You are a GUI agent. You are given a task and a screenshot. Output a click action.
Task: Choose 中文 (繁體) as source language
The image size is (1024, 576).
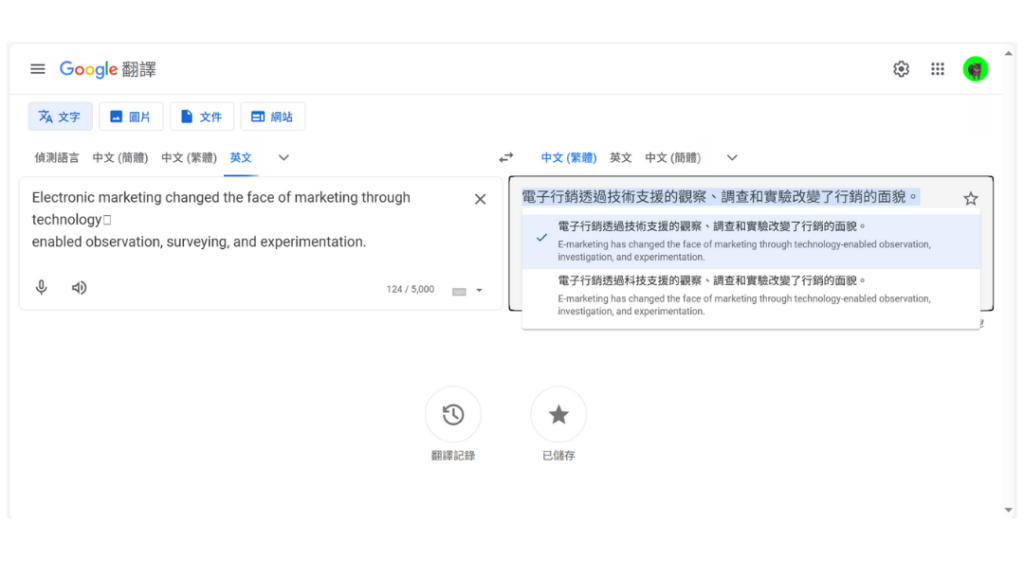[x=189, y=158]
